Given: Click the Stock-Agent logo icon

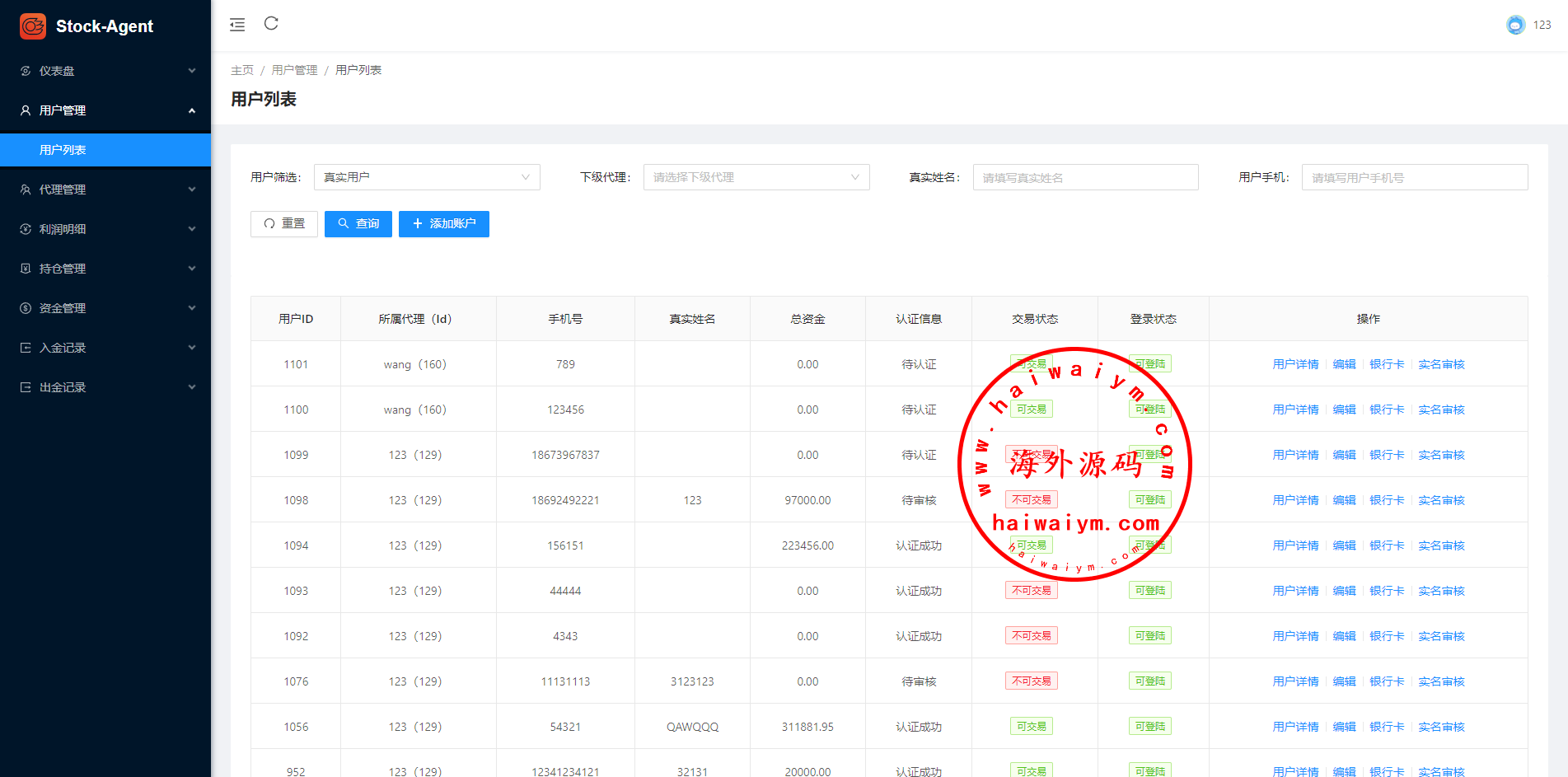Looking at the screenshot, I should [x=33, y=26].
